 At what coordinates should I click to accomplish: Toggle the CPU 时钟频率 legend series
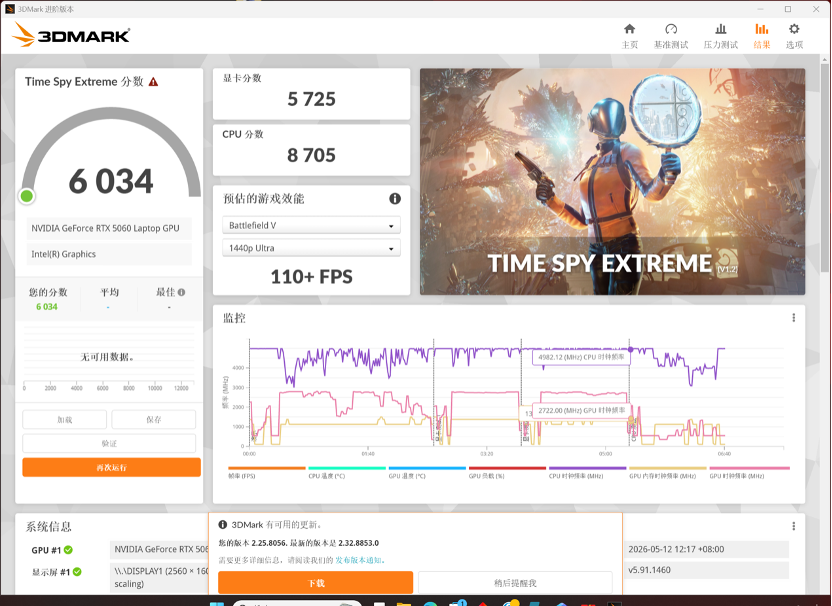click(587, 472)
